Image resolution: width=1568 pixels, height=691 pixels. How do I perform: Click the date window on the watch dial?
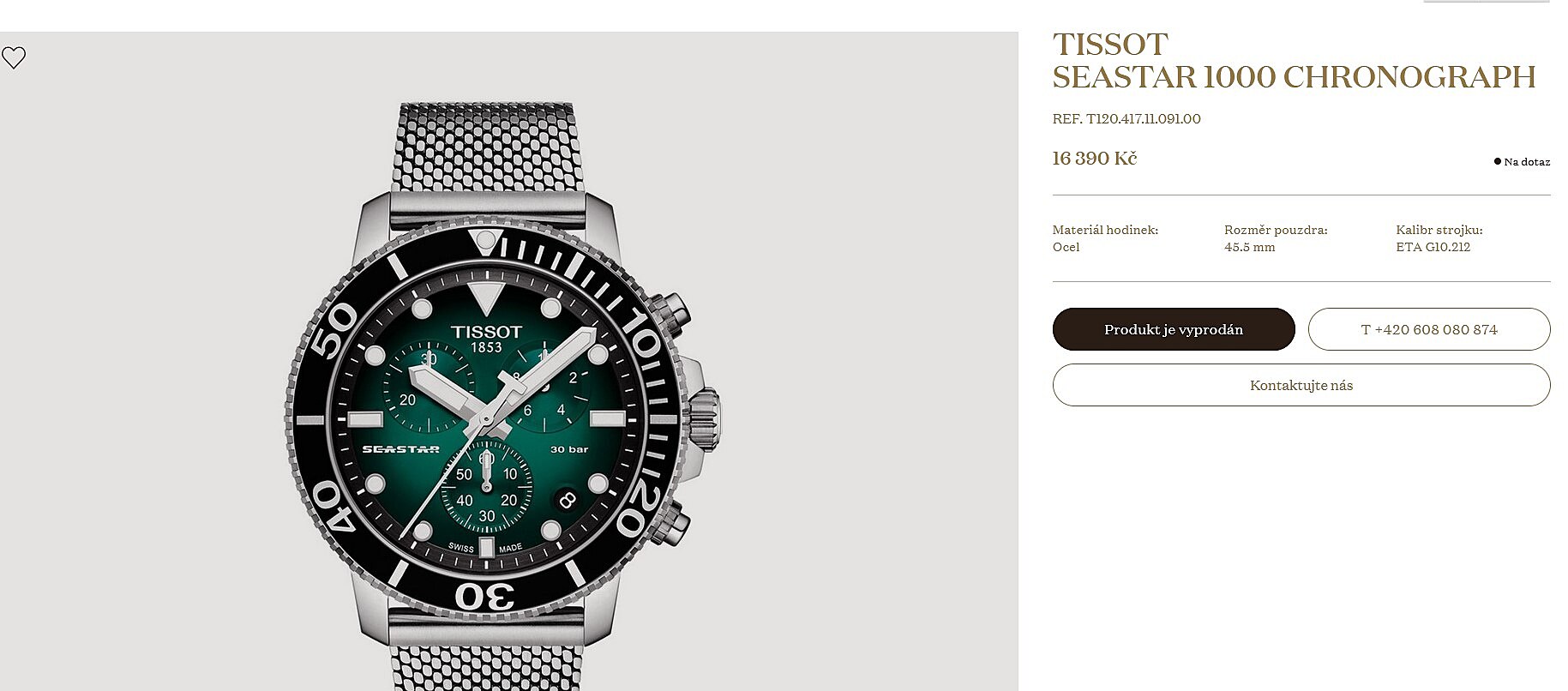566,500
